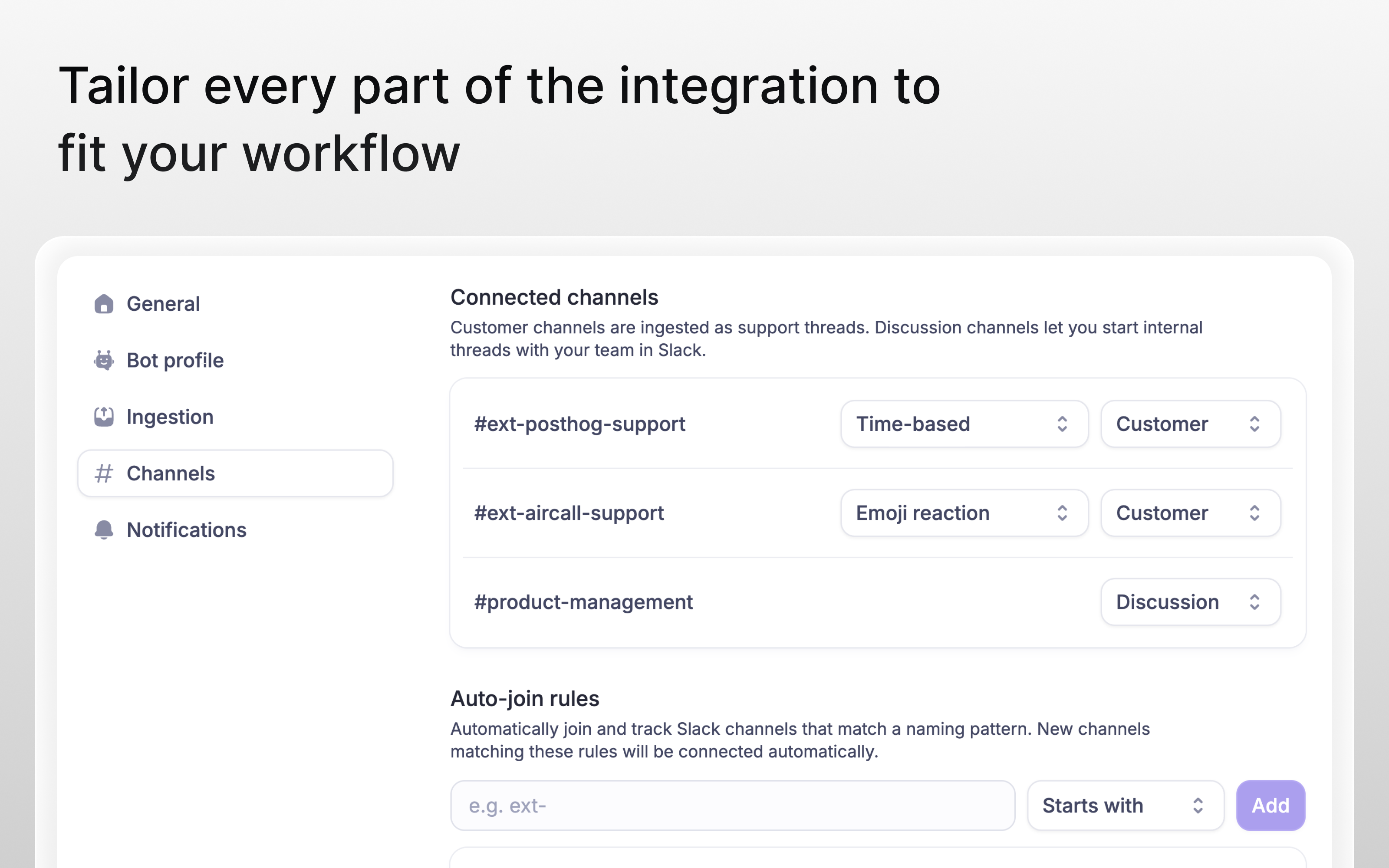
Task: Open Customer type dropdown for #ext-posthog-support
Action: click(1190, 424)
